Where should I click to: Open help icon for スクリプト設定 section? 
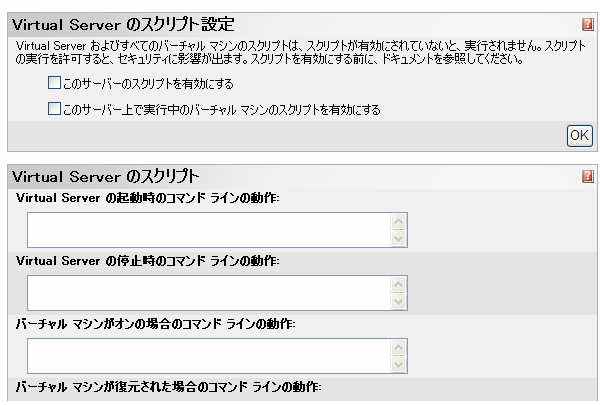click(587, 24)
